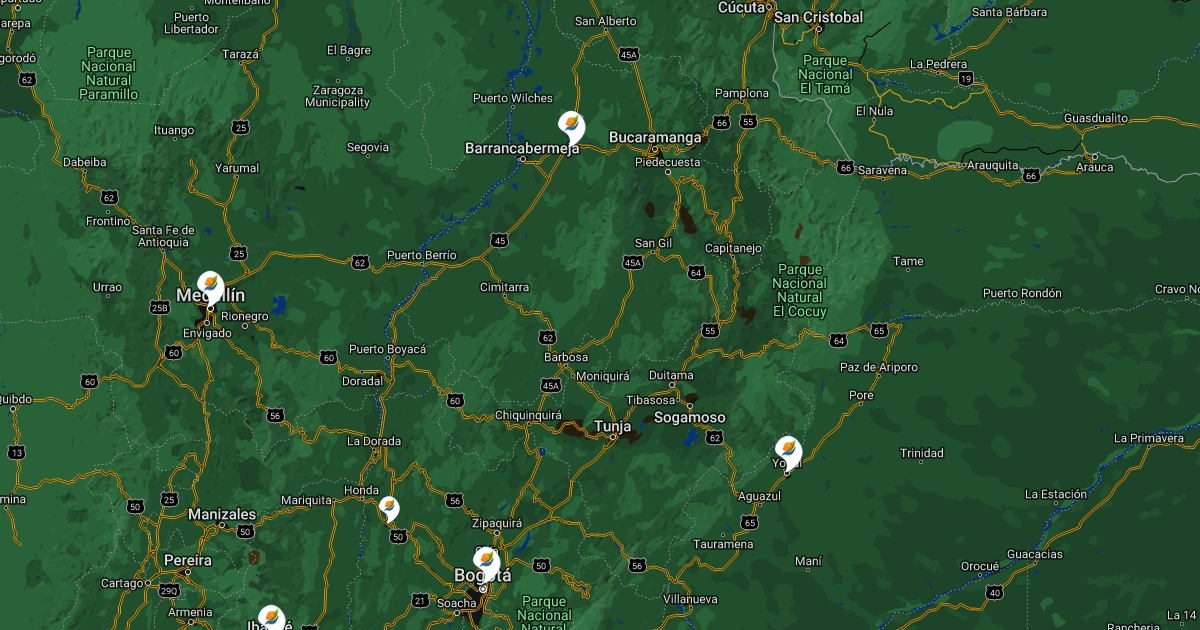Select the map marker near Barrancabermeja
Image resolution: width=1200 pixels, height=630 pixels.
click(572, 129)
